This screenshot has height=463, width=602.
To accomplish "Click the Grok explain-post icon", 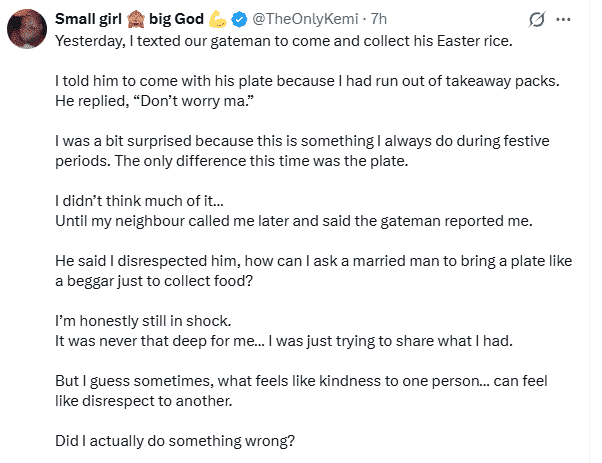I will [x=535, y=19].
